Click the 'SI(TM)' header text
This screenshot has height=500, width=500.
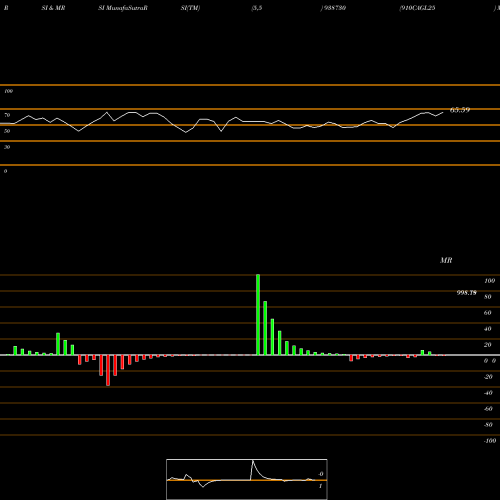click(190, 8)
